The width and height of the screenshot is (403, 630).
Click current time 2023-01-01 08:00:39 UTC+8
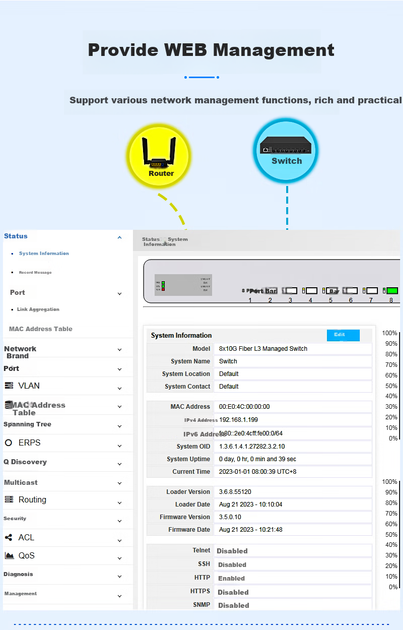[258, 472]
